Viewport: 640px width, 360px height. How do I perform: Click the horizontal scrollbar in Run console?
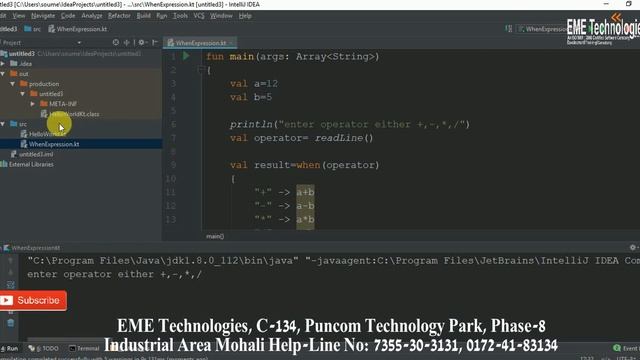pos(65,340)
